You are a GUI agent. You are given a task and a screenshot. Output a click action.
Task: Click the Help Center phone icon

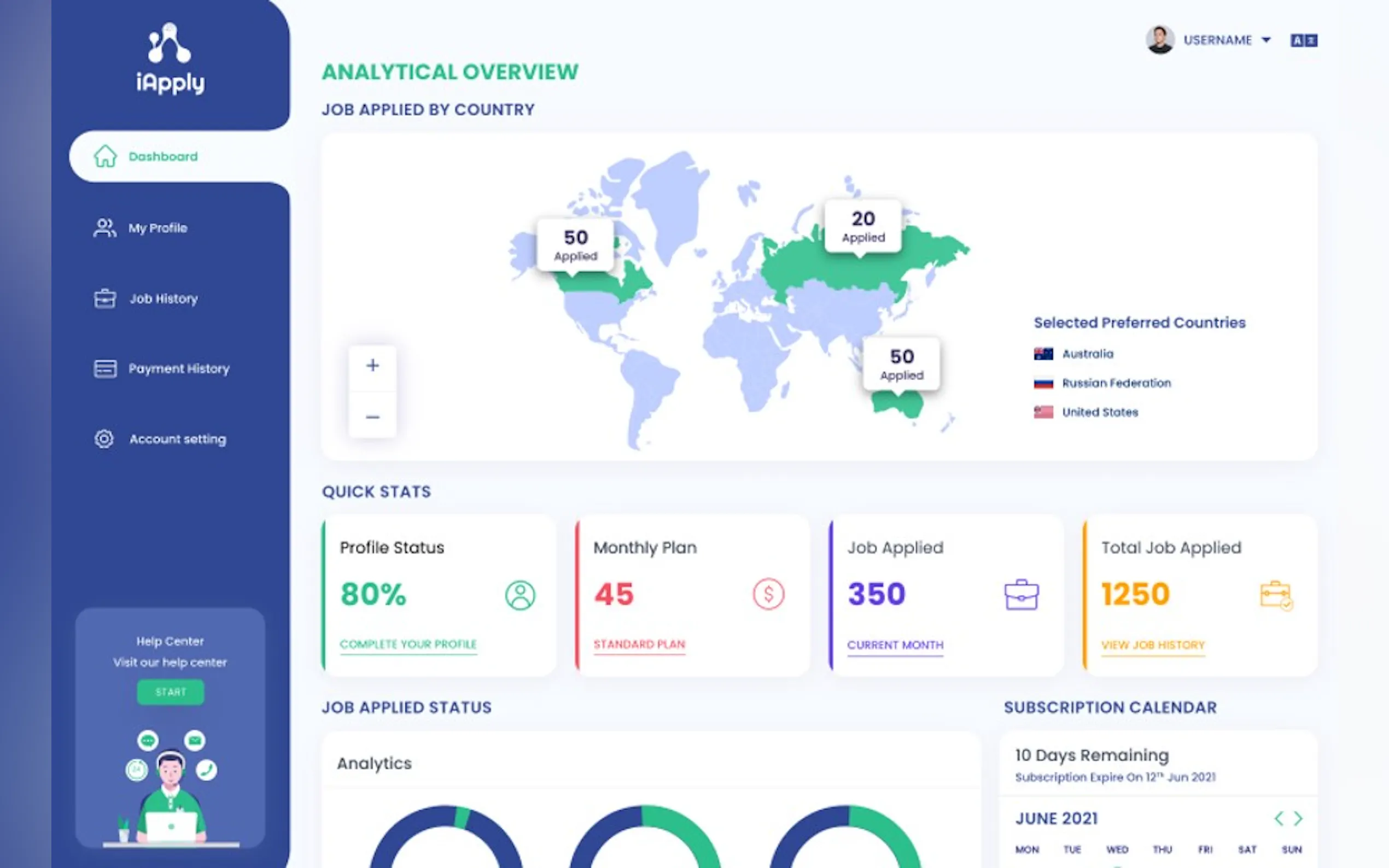(207, 769)
